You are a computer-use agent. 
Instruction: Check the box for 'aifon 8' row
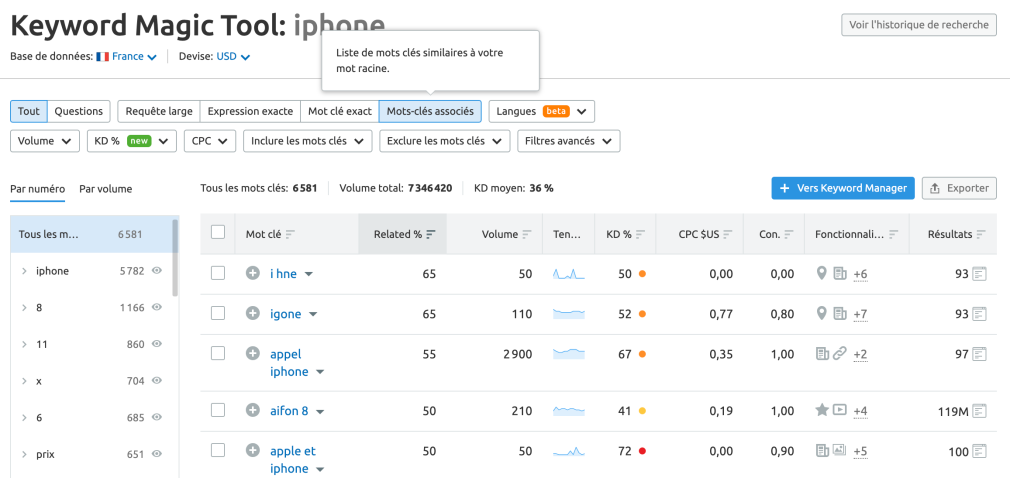[x=218, y=410]
